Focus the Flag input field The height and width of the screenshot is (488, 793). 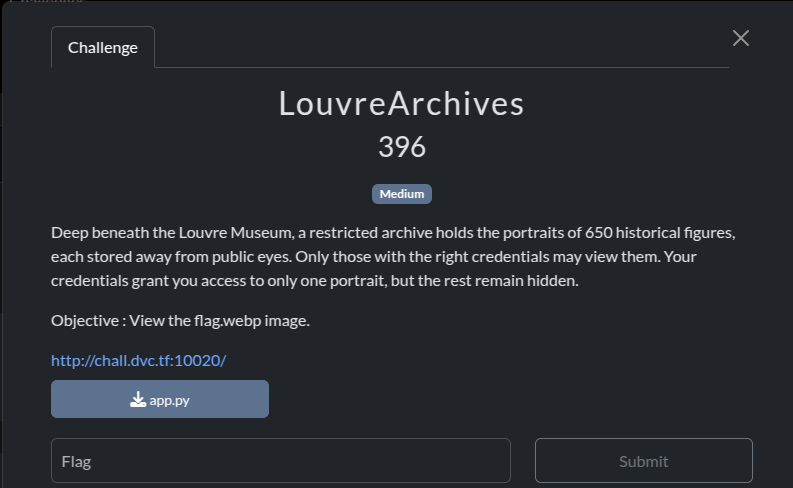coord(281,460)
